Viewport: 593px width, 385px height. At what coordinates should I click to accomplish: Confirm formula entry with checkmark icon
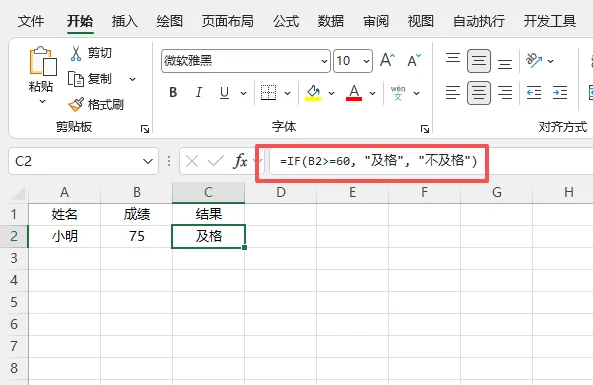(216, 161)
